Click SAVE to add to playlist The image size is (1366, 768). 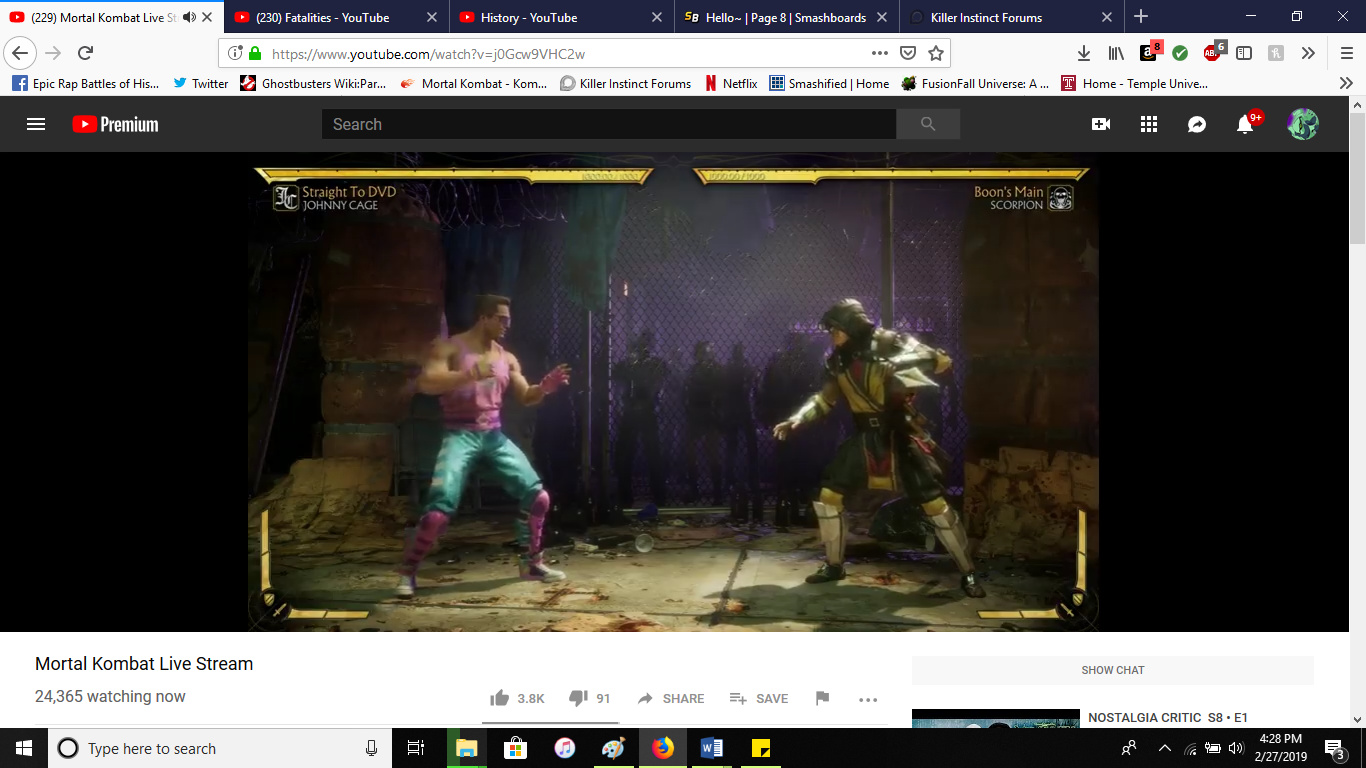tap(759, 698)
